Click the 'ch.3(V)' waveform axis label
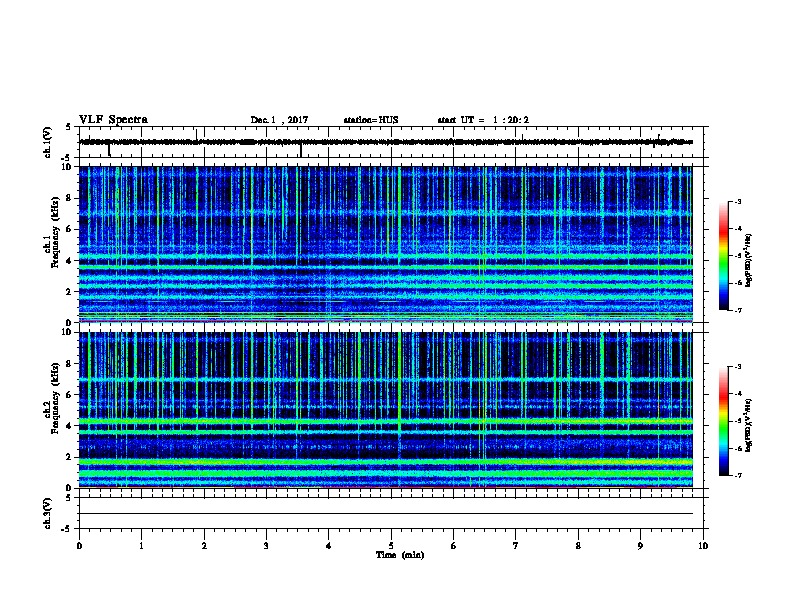The width and height of the screenshot is (792, 612). (47, 514)
